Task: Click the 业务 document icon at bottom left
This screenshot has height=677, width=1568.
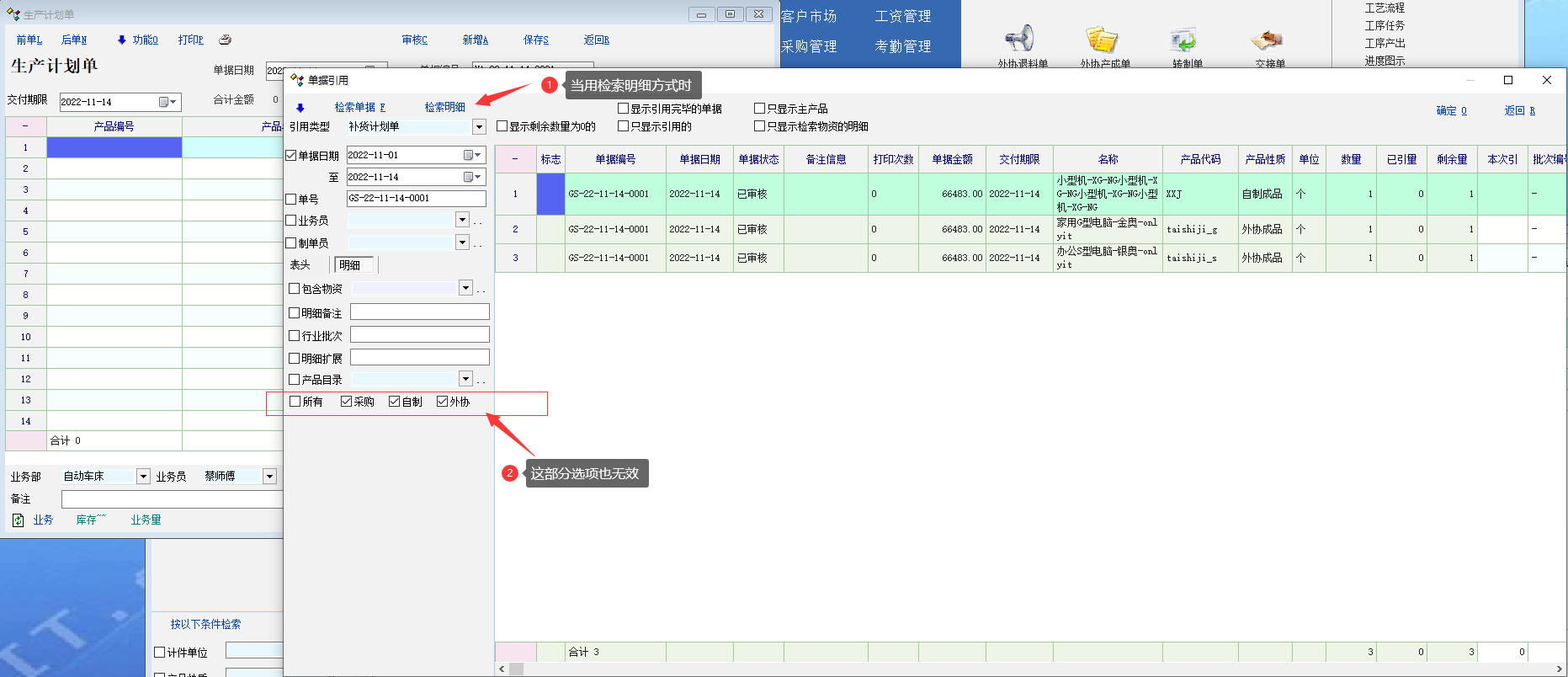Action: [19, 520]
